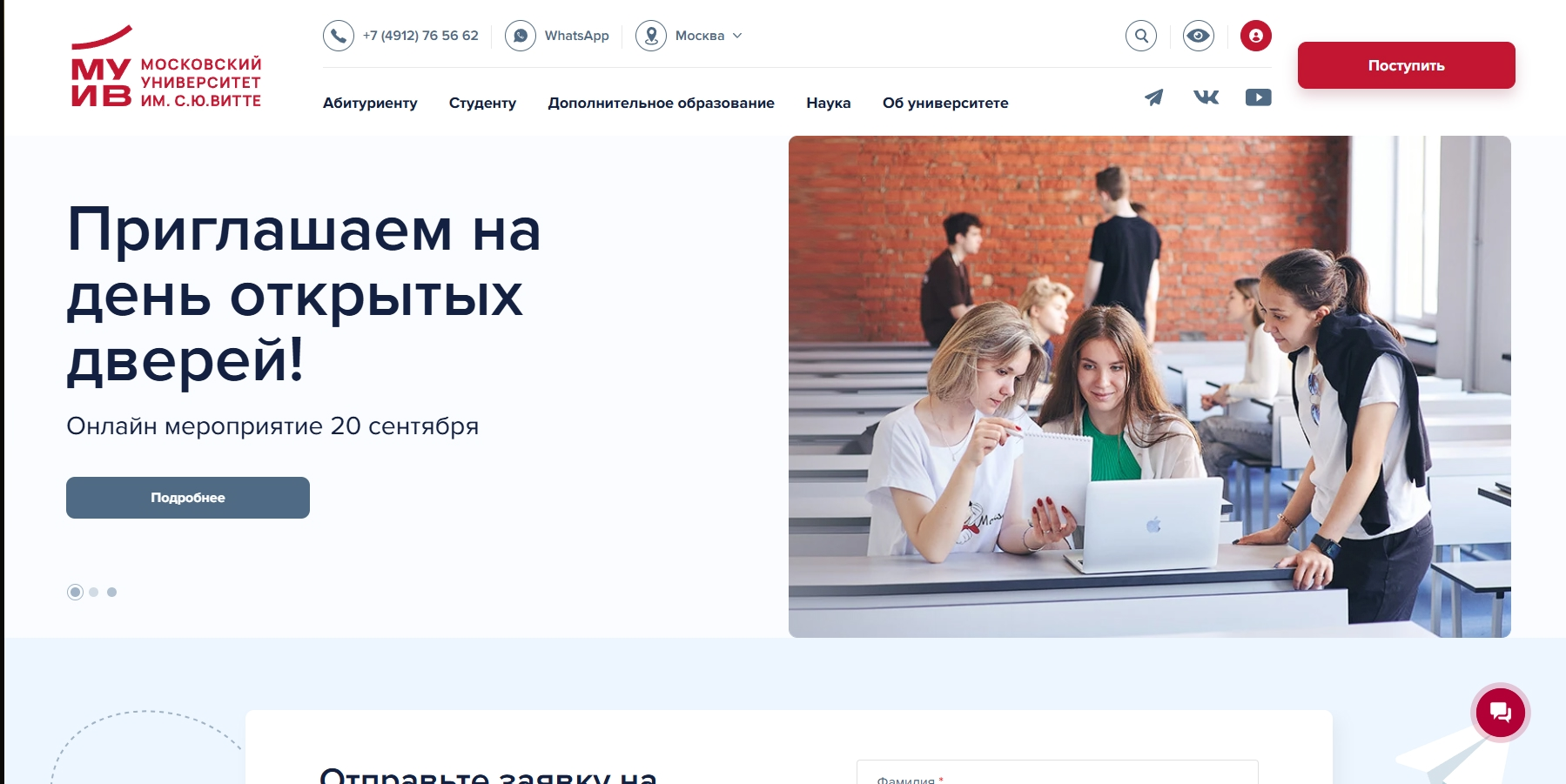Click the map pin location icon

[x=651, y=36]
